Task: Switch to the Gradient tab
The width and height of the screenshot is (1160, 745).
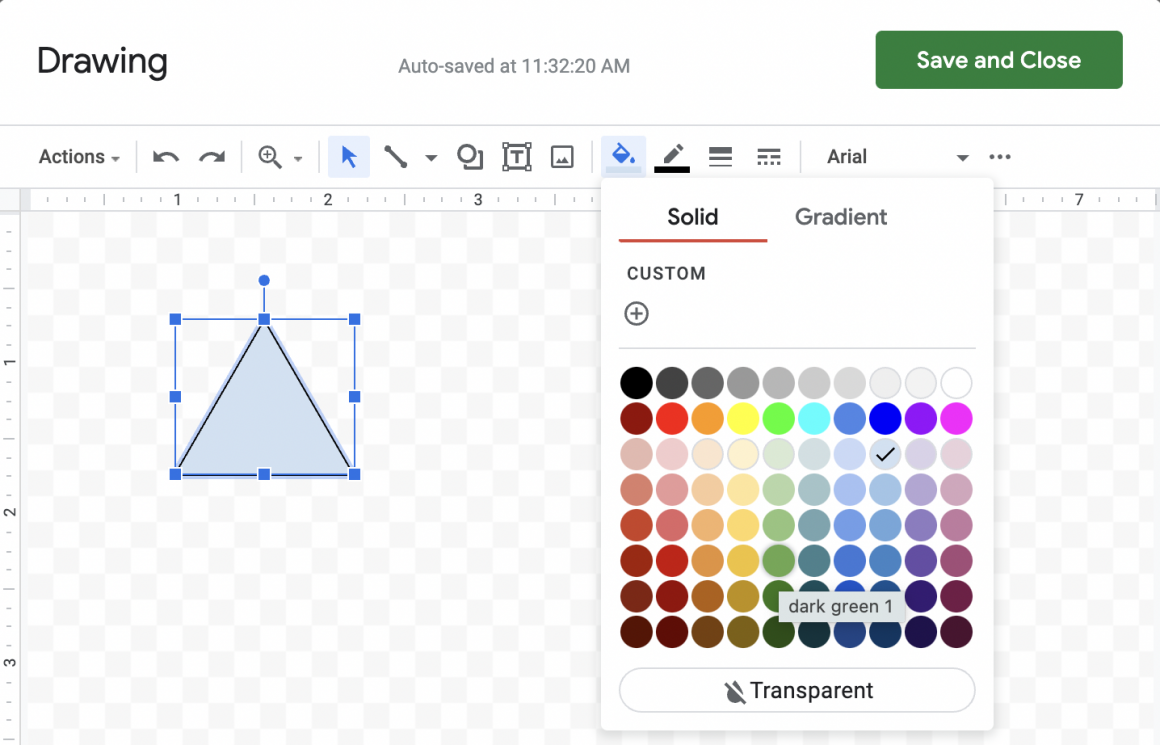Action: pyautogui.click(x=840, y=217)
